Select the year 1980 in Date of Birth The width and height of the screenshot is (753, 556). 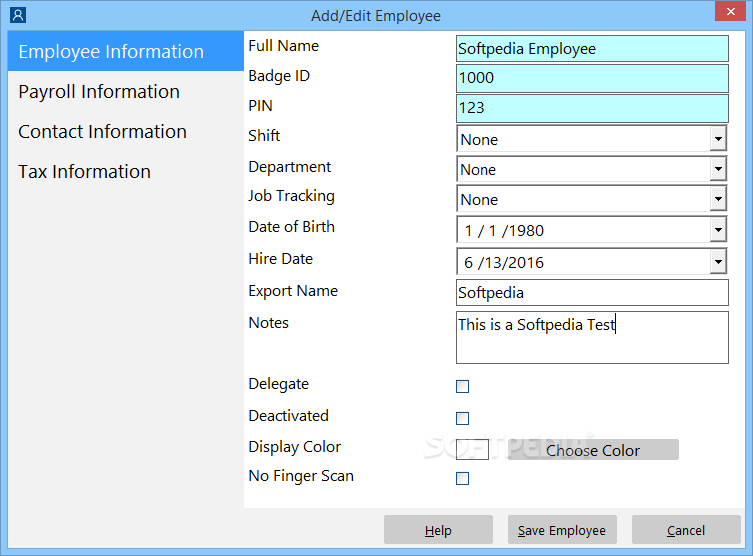[x=526, y=231]
